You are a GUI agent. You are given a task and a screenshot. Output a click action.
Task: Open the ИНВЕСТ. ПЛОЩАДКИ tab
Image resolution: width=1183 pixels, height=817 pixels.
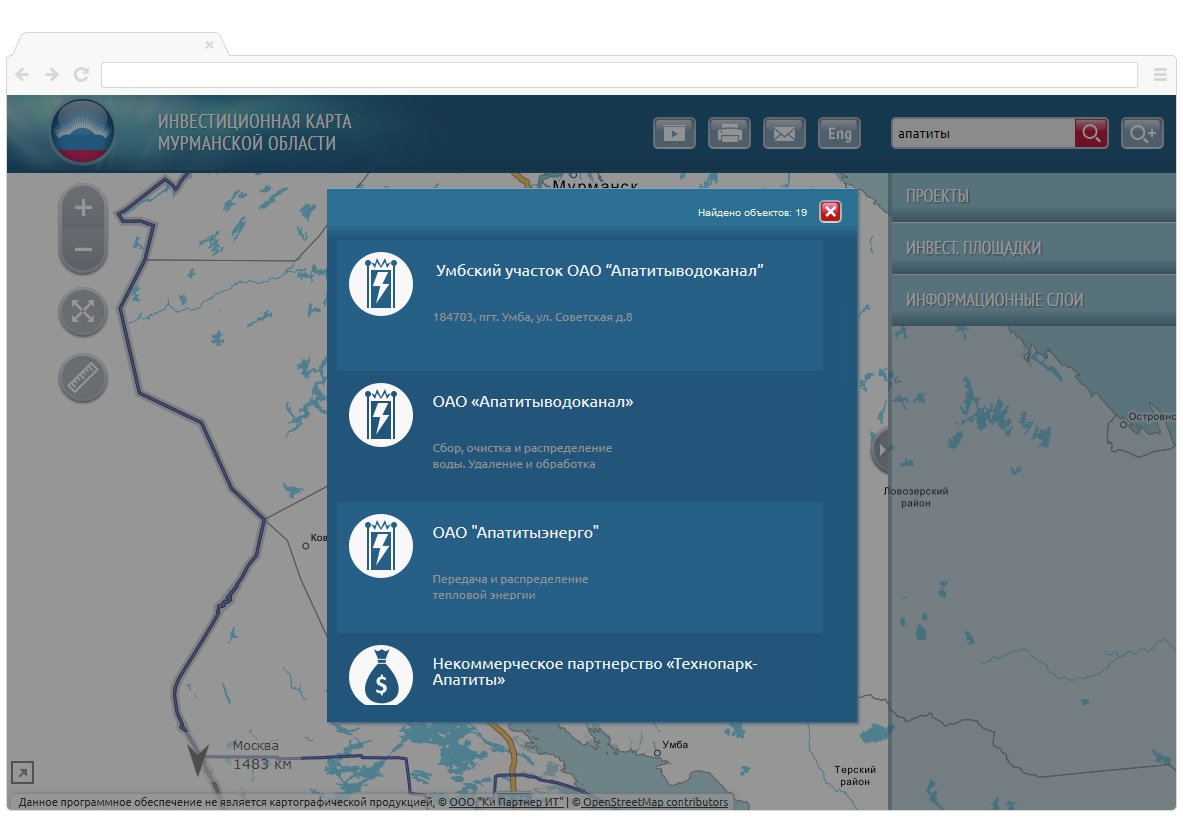tap(1033, 248)
